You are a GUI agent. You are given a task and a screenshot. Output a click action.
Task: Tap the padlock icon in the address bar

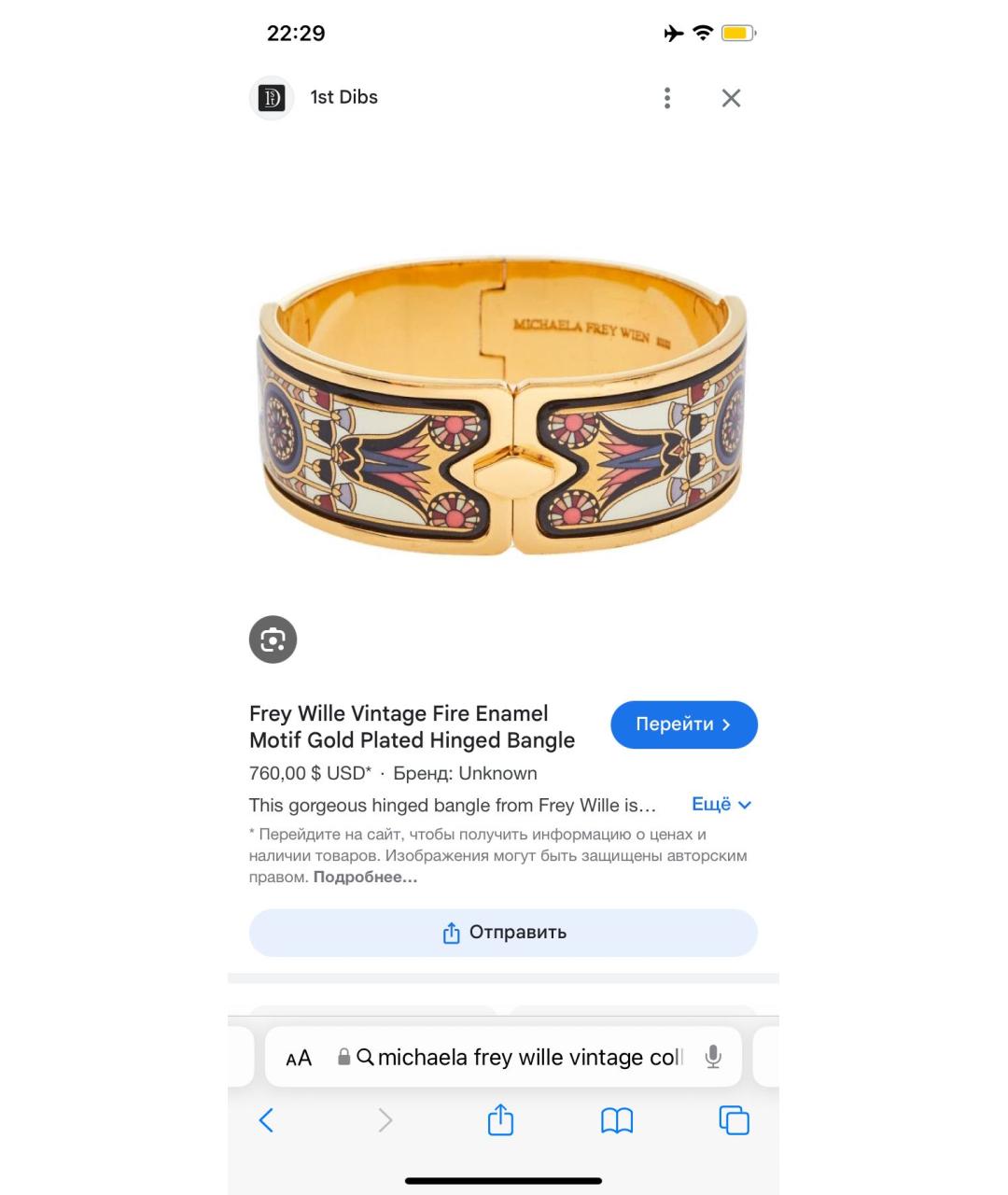click(x=343, y=1057)
